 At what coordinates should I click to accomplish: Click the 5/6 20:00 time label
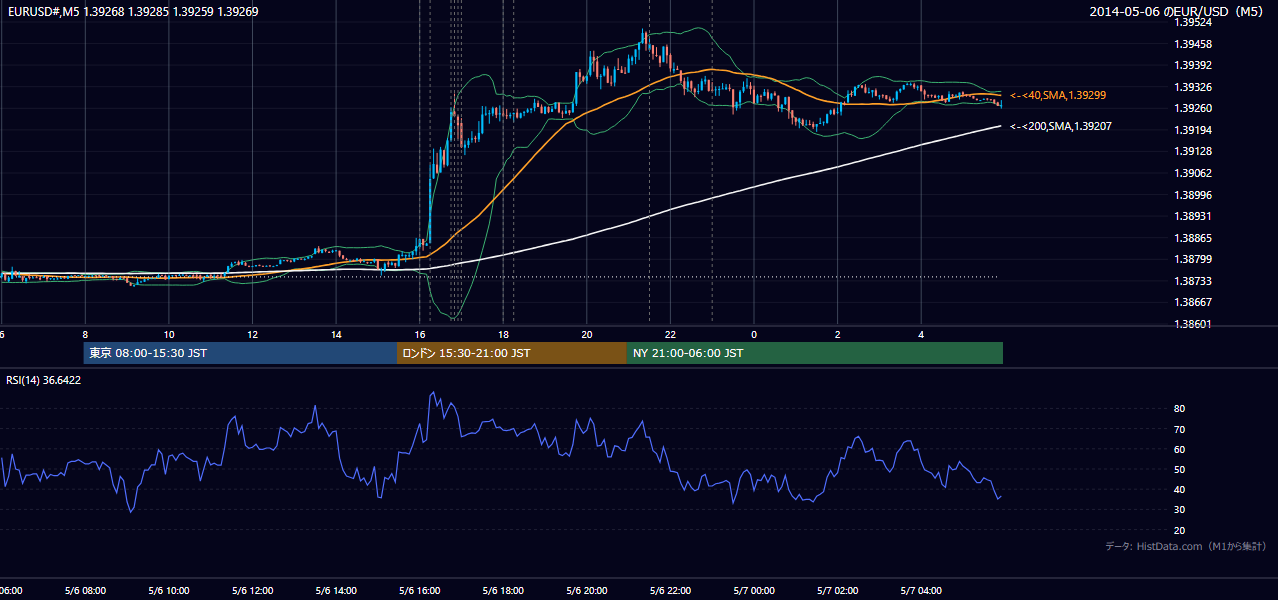(587, 591)
